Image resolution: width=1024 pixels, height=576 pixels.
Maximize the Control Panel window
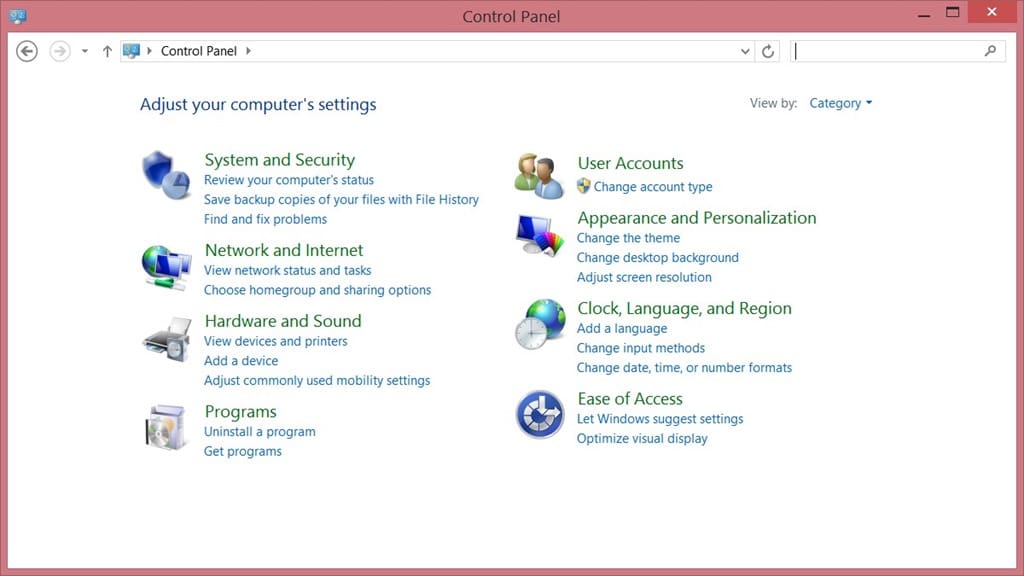(x=953, y=13)
